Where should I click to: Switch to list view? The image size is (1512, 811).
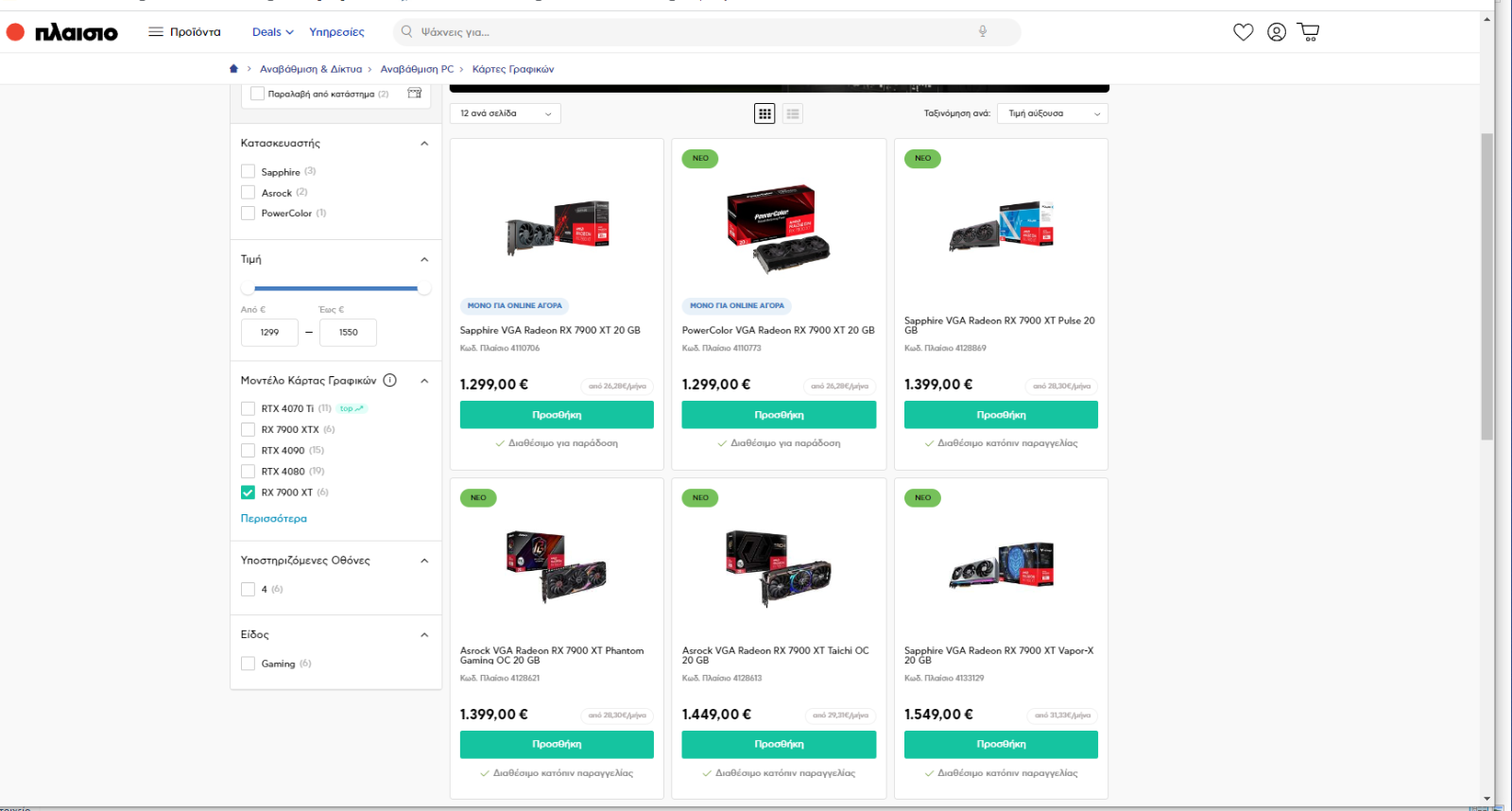click(793, 113)
